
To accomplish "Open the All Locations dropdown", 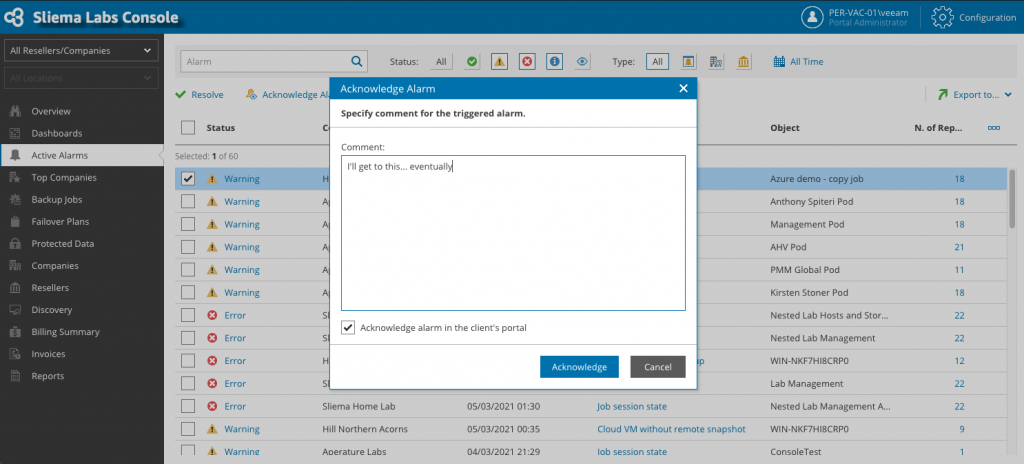I will pyautogui.click(x=81, y=78).
